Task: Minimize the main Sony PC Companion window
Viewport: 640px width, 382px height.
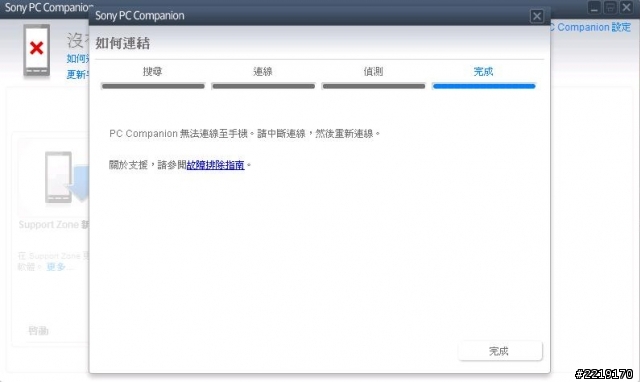Action: [594, 8]
